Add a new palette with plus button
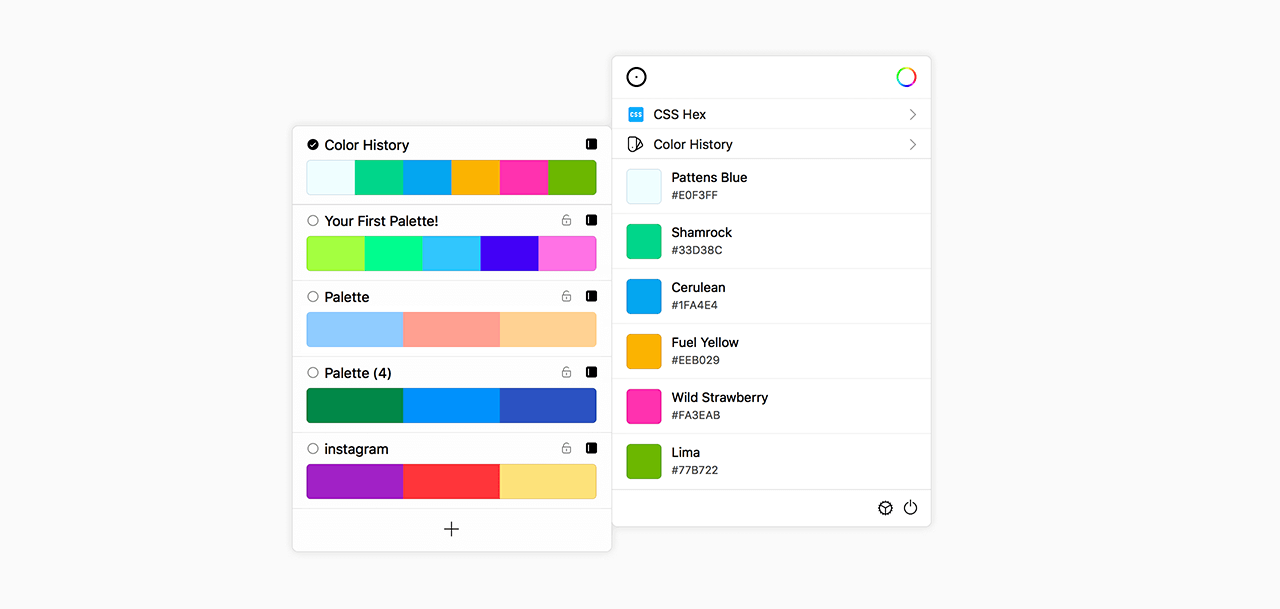Viewport: 1280px width, 609px height. tap(451, 529)
